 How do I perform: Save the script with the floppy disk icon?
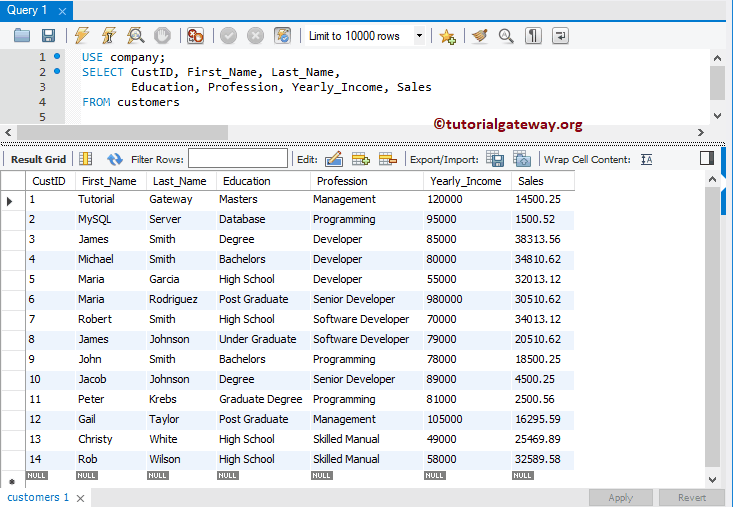point(48,36)
